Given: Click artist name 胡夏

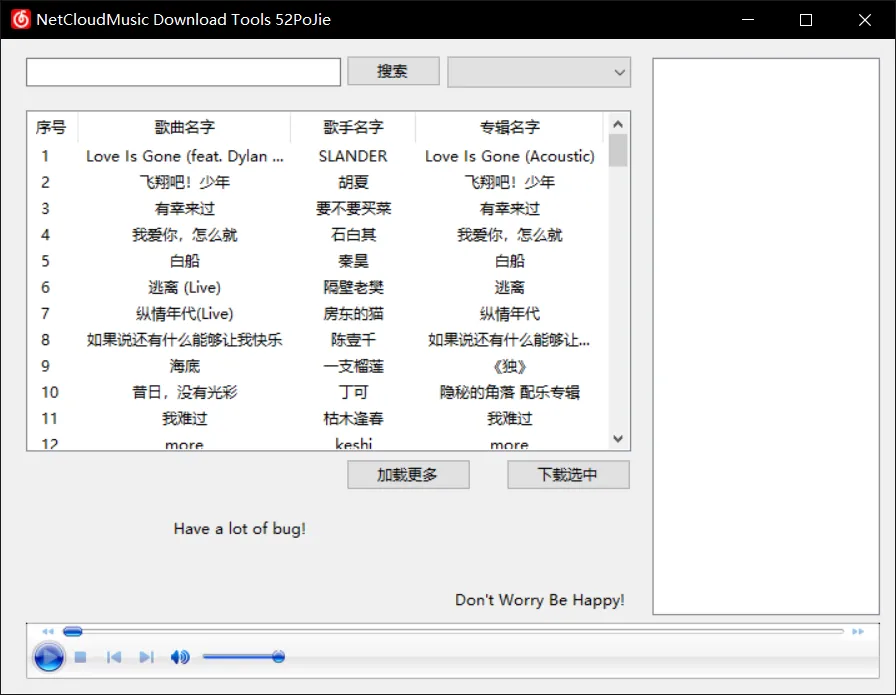Looking at the screenshot, I should click(x=353, y=182).
